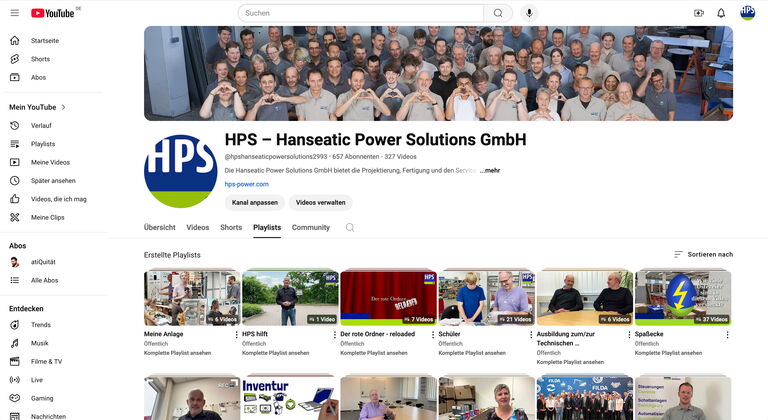Click into the Suchen search field
The image size is (768, 420).
point(360,13)
